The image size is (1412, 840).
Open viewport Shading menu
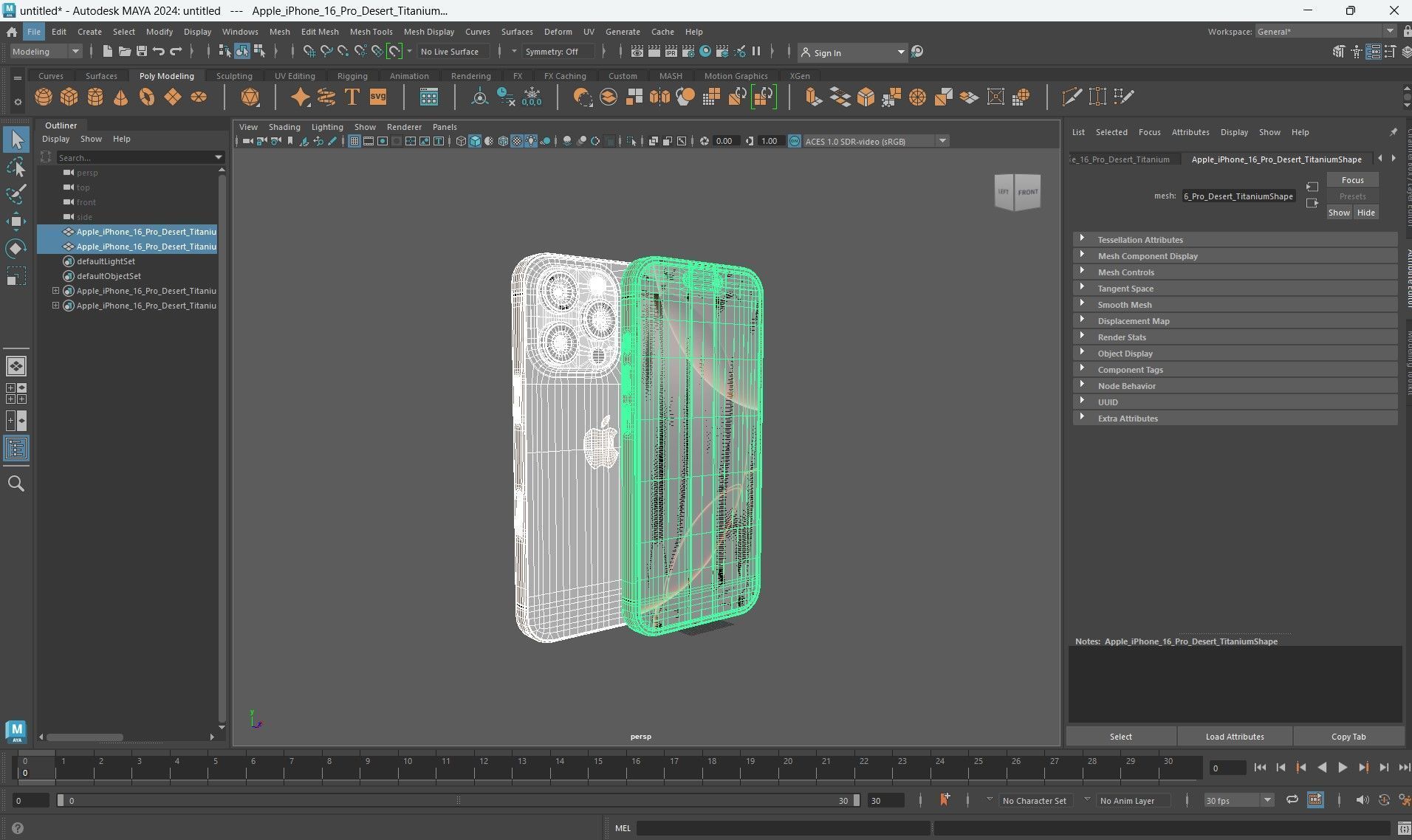[x=284, y=127]
